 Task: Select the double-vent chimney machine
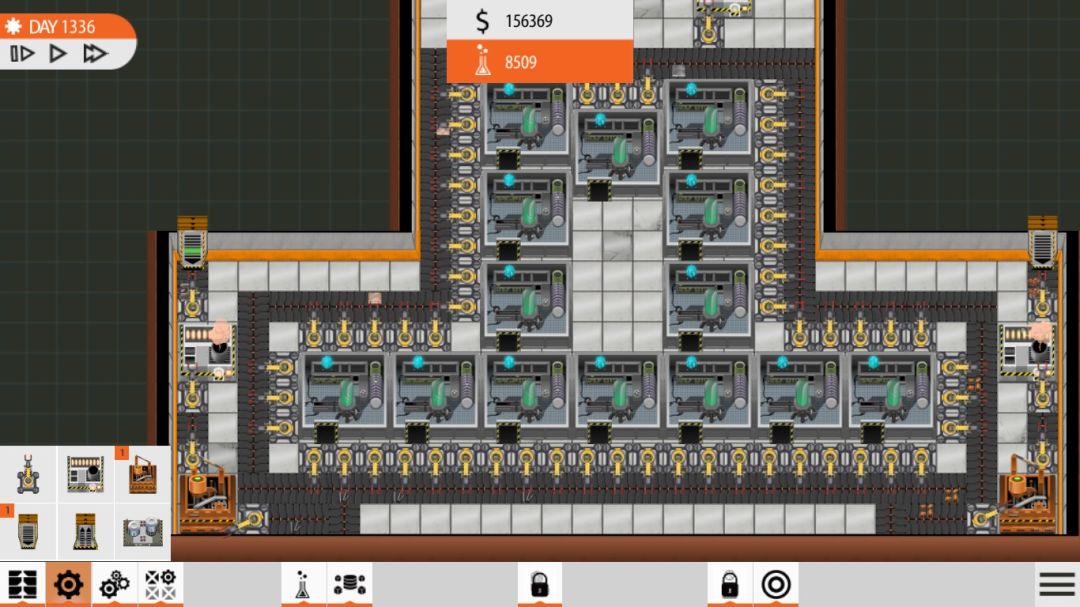coord(85,530)
